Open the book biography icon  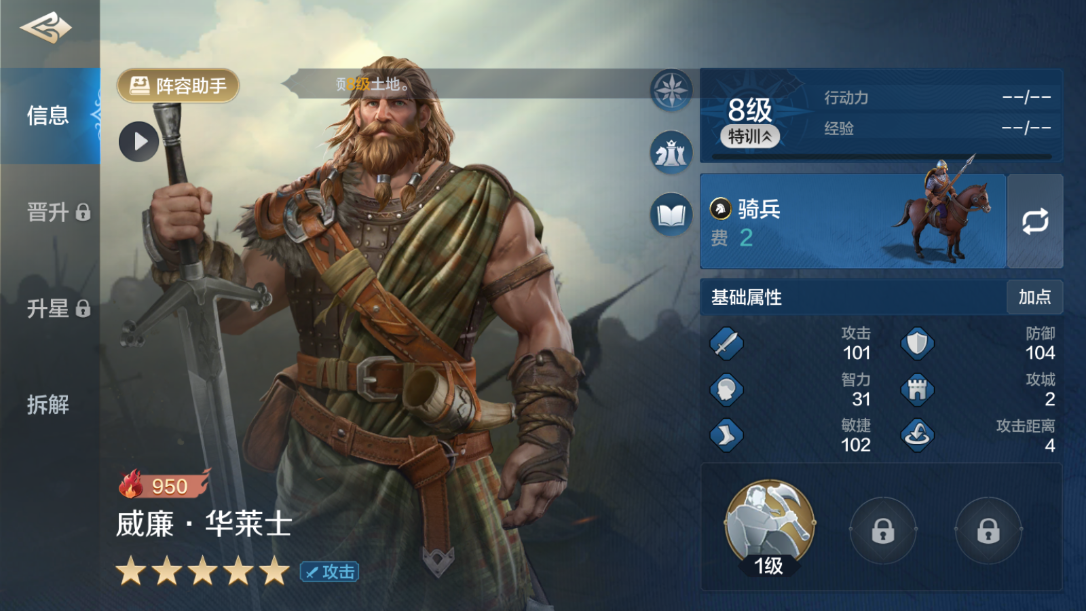[x=671, y=214]
